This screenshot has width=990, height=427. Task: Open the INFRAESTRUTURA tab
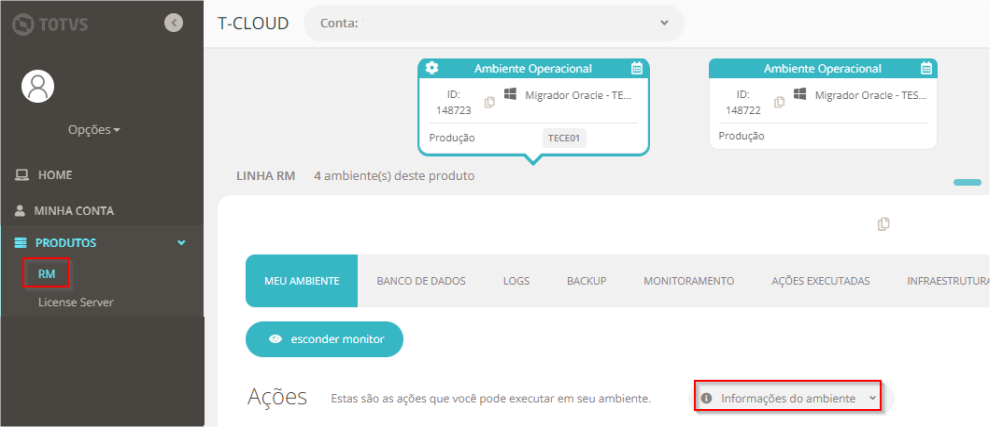[x=948, y=281]
